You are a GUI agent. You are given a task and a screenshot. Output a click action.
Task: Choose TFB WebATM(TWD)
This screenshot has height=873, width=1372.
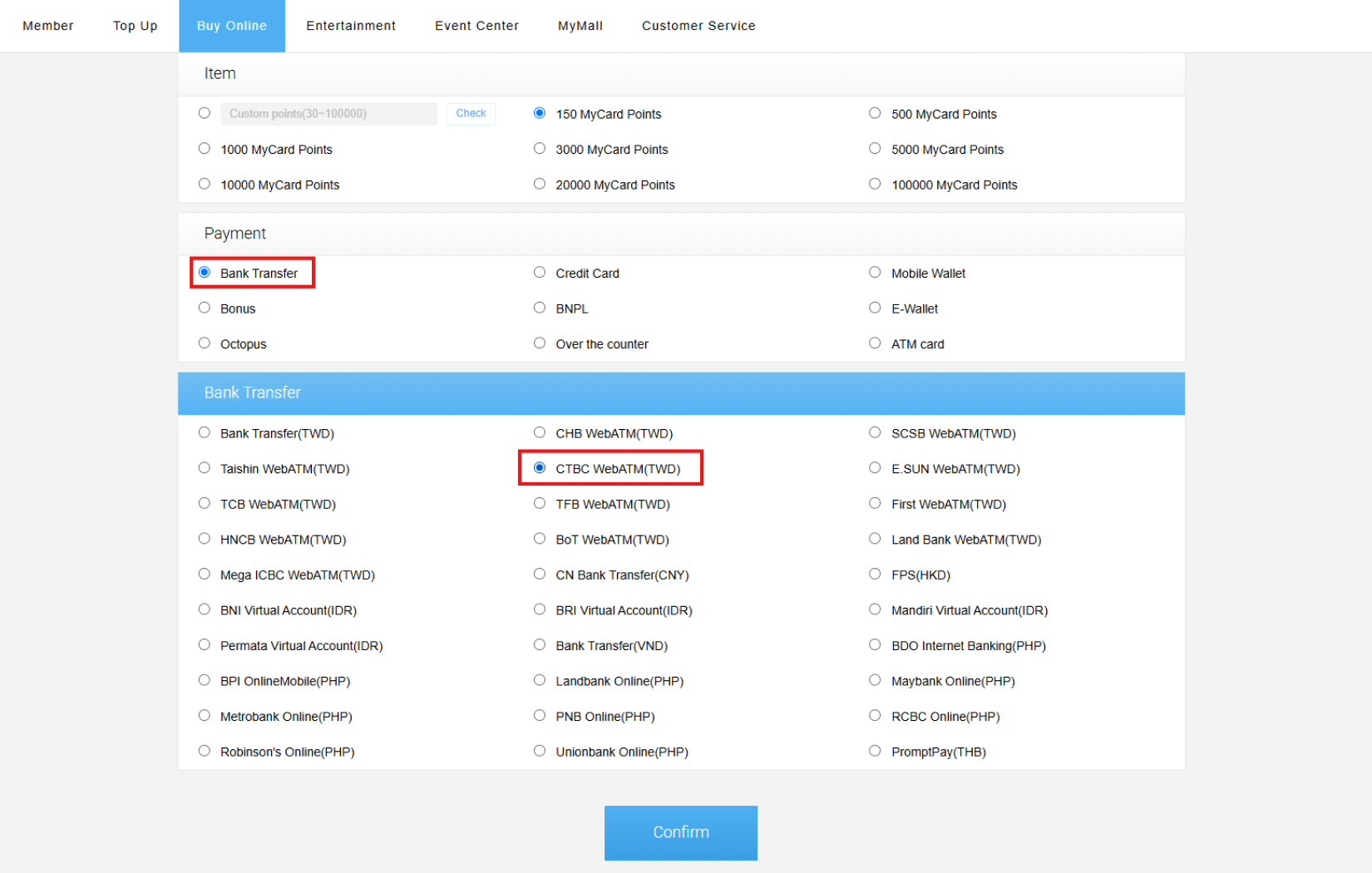tap(540, 503)
